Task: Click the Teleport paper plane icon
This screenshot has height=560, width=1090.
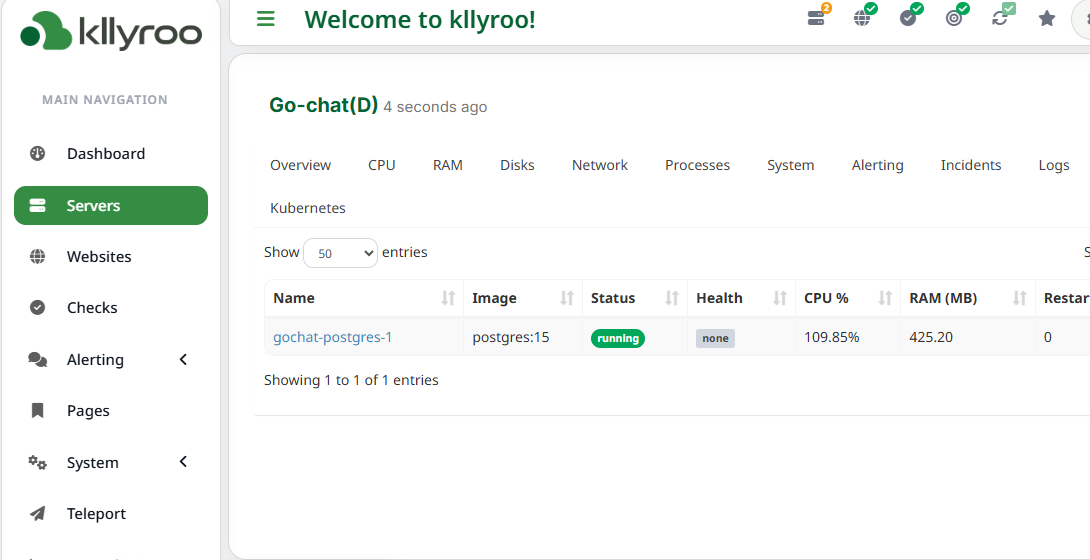Action: (38, 513)
